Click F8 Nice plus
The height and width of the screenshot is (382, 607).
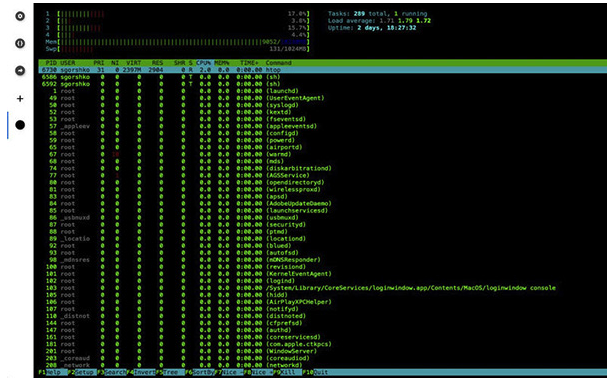pyautogui.click(x=259, y=372)
